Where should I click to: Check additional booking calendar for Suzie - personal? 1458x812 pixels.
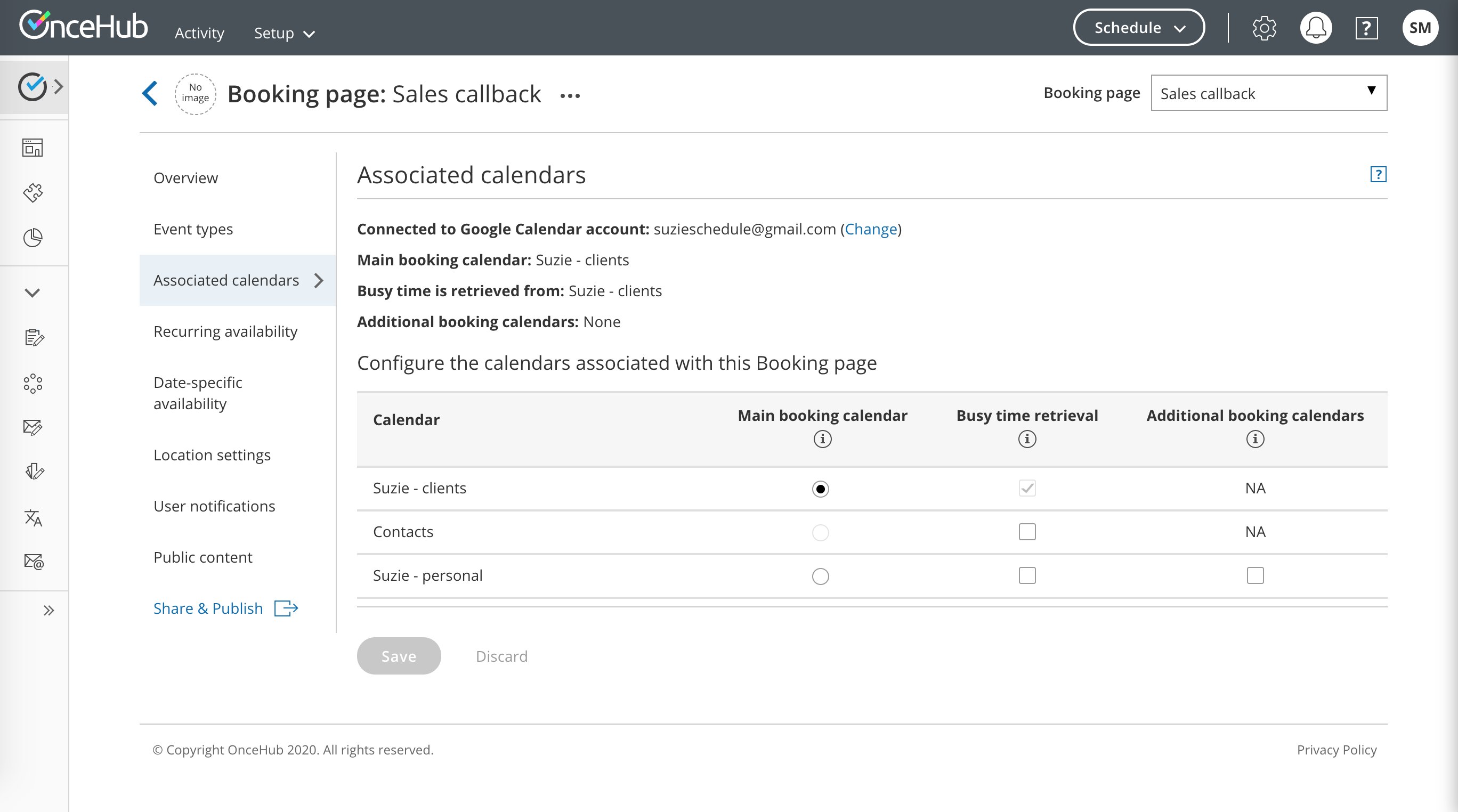[1255, 575]
